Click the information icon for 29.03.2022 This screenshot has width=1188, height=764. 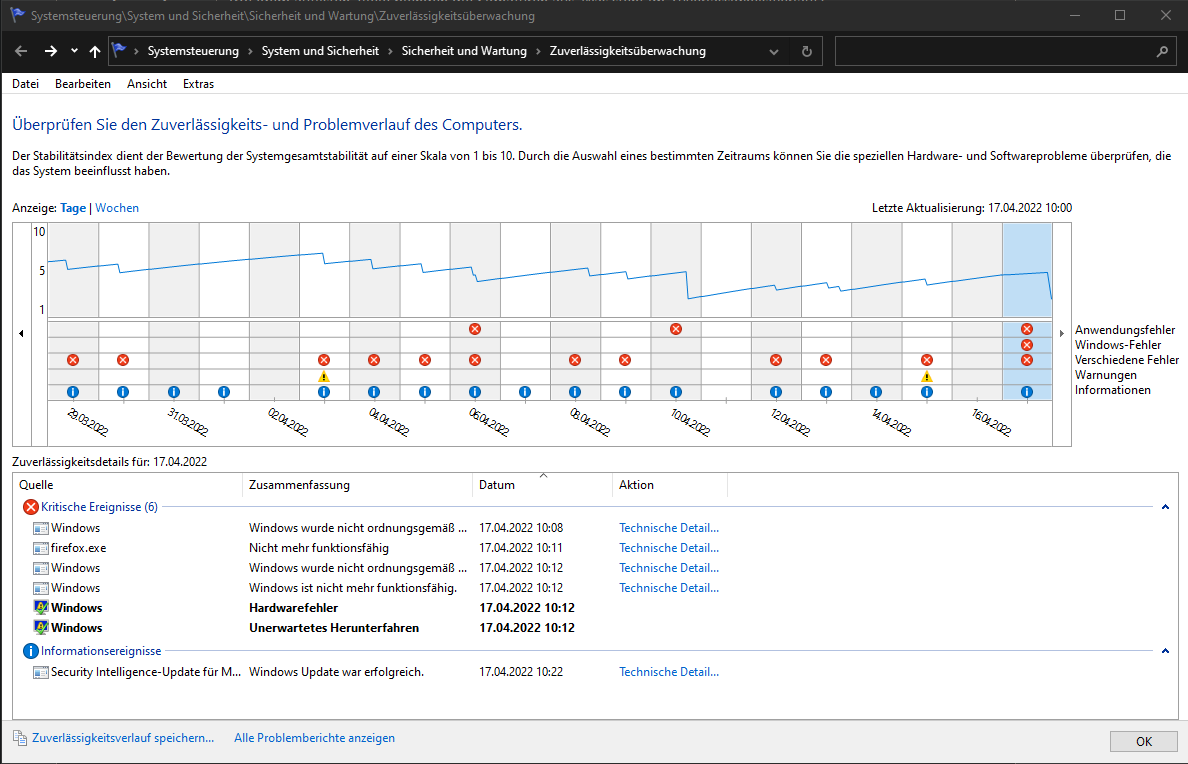click(73, 392)
